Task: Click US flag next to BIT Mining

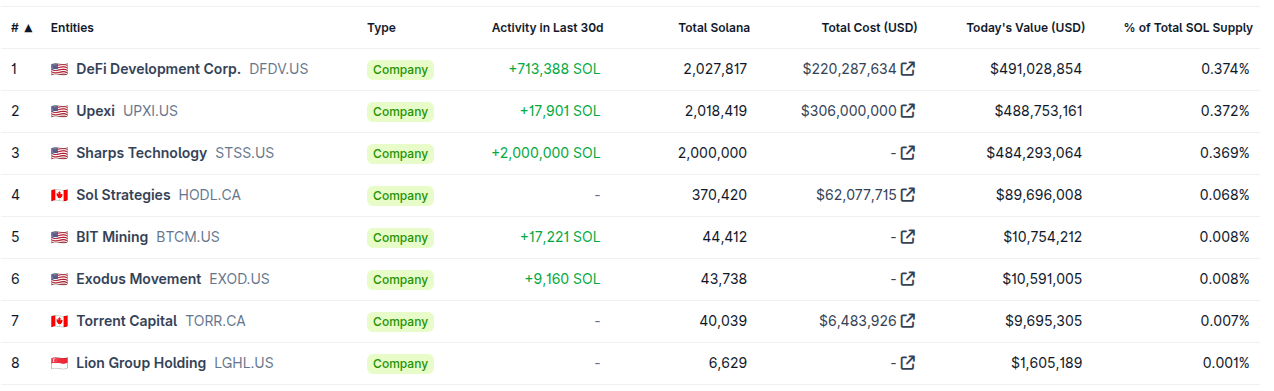Action: coord(59,238)
